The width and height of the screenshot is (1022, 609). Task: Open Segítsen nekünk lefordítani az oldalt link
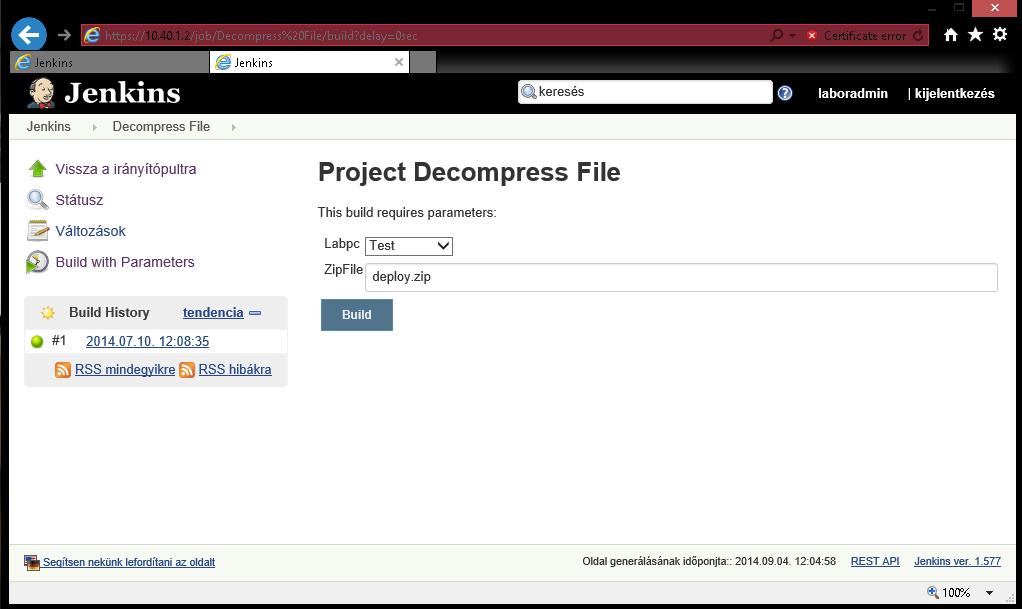point(129,562)
